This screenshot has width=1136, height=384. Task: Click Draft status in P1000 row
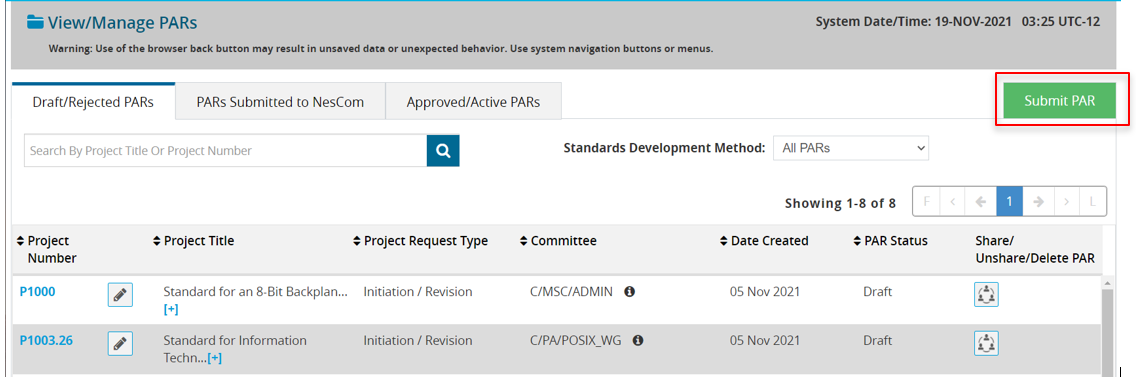877,292
